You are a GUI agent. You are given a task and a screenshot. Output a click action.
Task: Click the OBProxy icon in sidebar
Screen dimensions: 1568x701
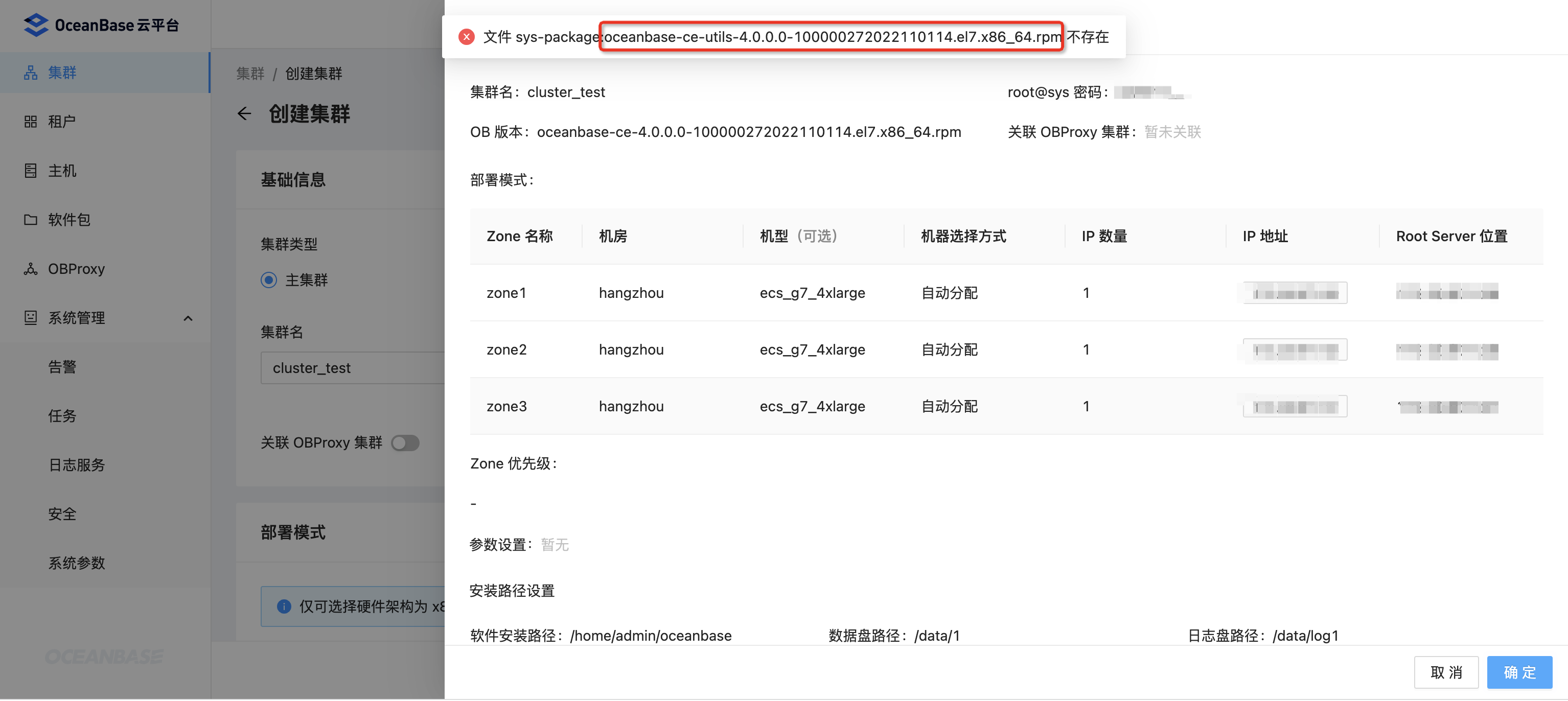pyautogui.click(x=31, y=268)
